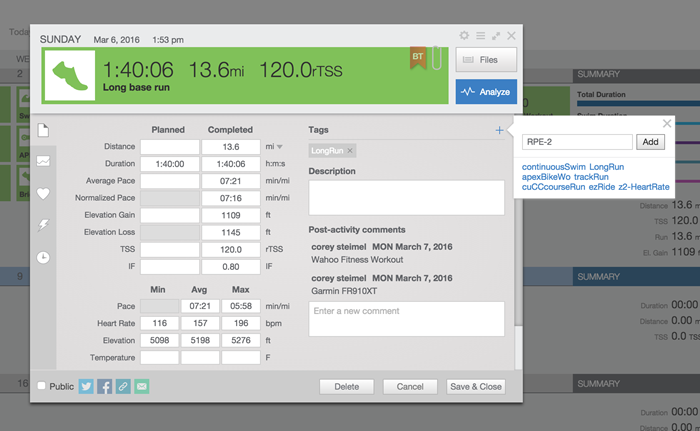This screenshot has height=431, width=700.
Task: Click the Enter a new comment field
Action: (406, 318)
